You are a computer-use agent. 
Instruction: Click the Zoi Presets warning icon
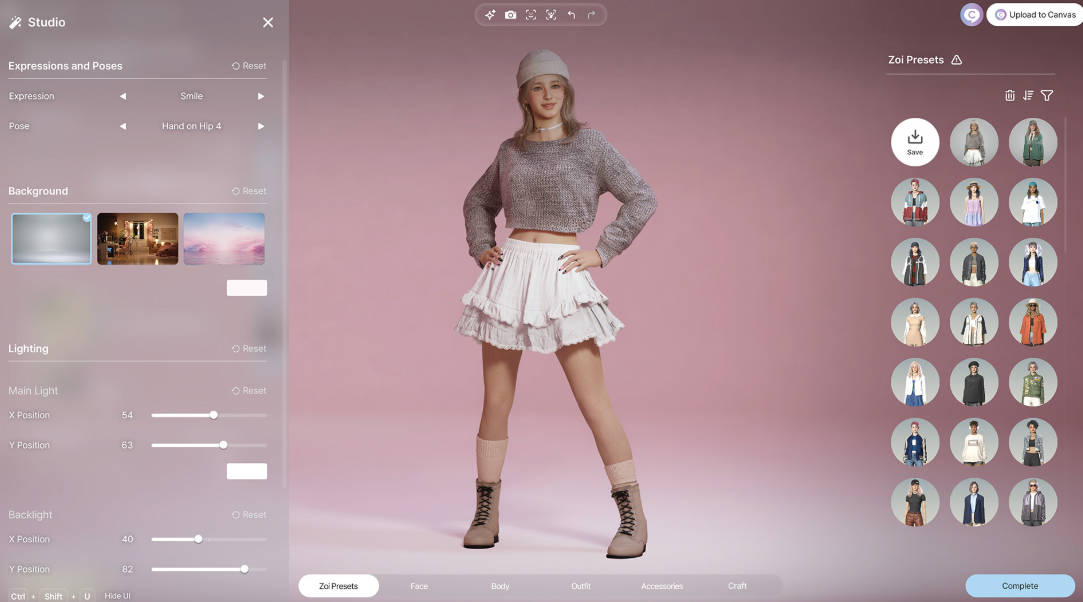[x=956, y=60]
